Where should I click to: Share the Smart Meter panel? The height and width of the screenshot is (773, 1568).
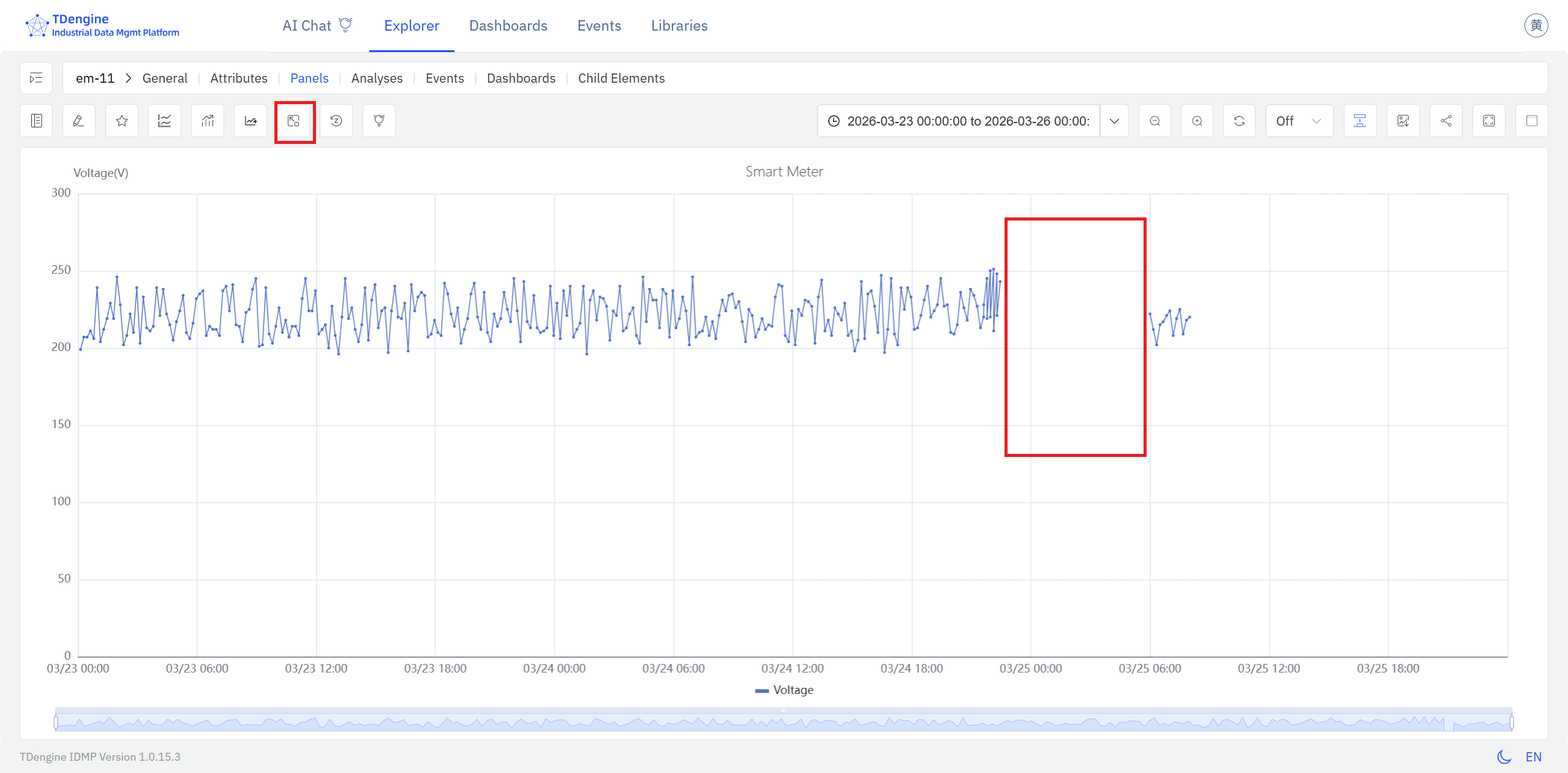point(1445,121)
